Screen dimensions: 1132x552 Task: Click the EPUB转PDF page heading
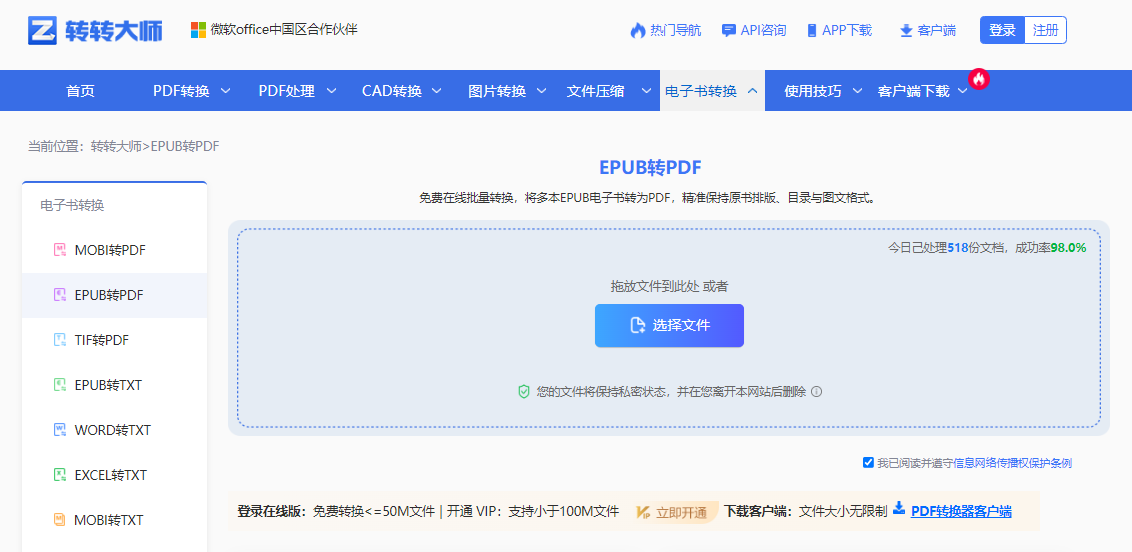650,167
